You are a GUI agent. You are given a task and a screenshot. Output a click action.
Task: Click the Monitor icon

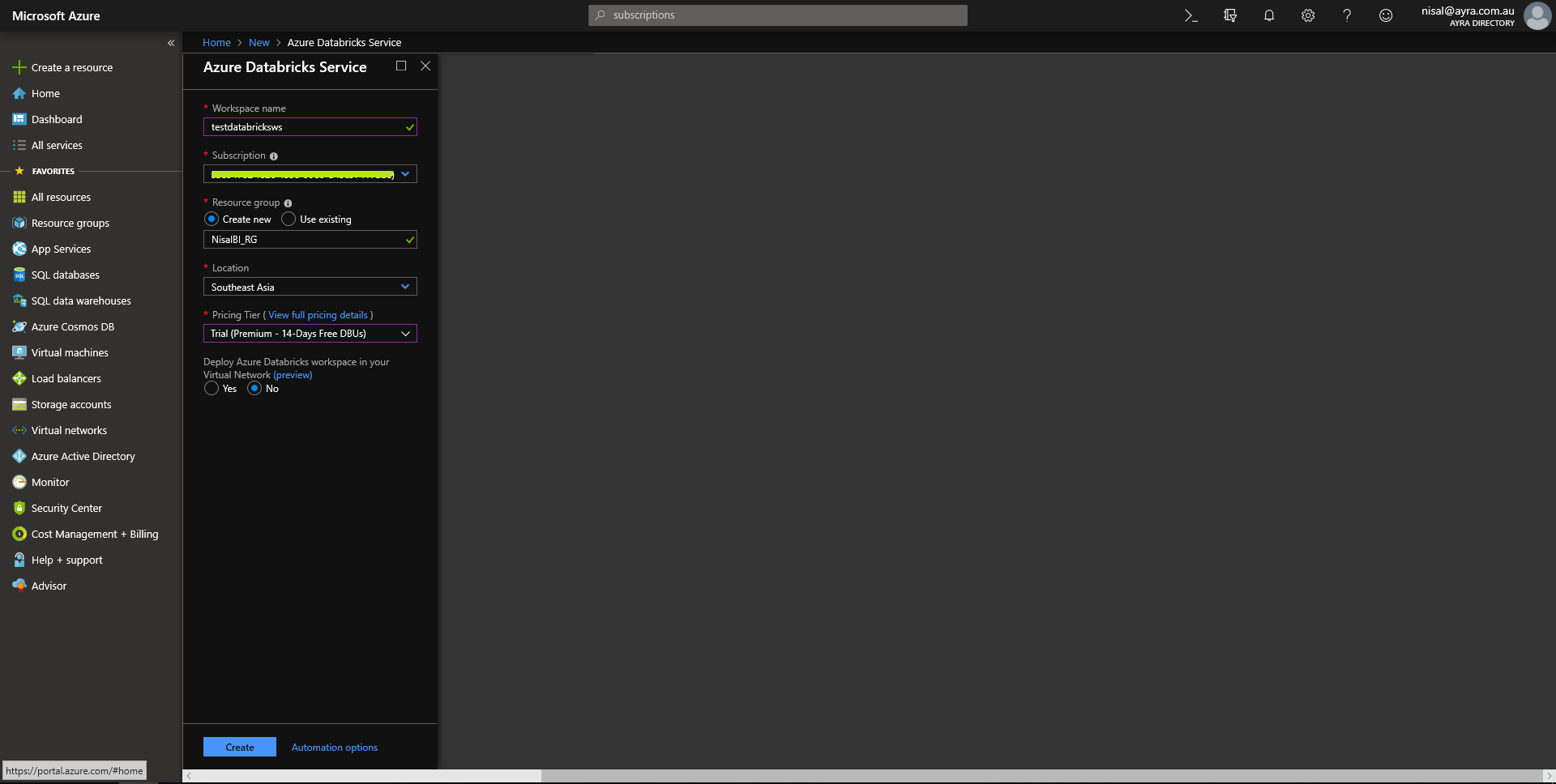click(19, 482)
